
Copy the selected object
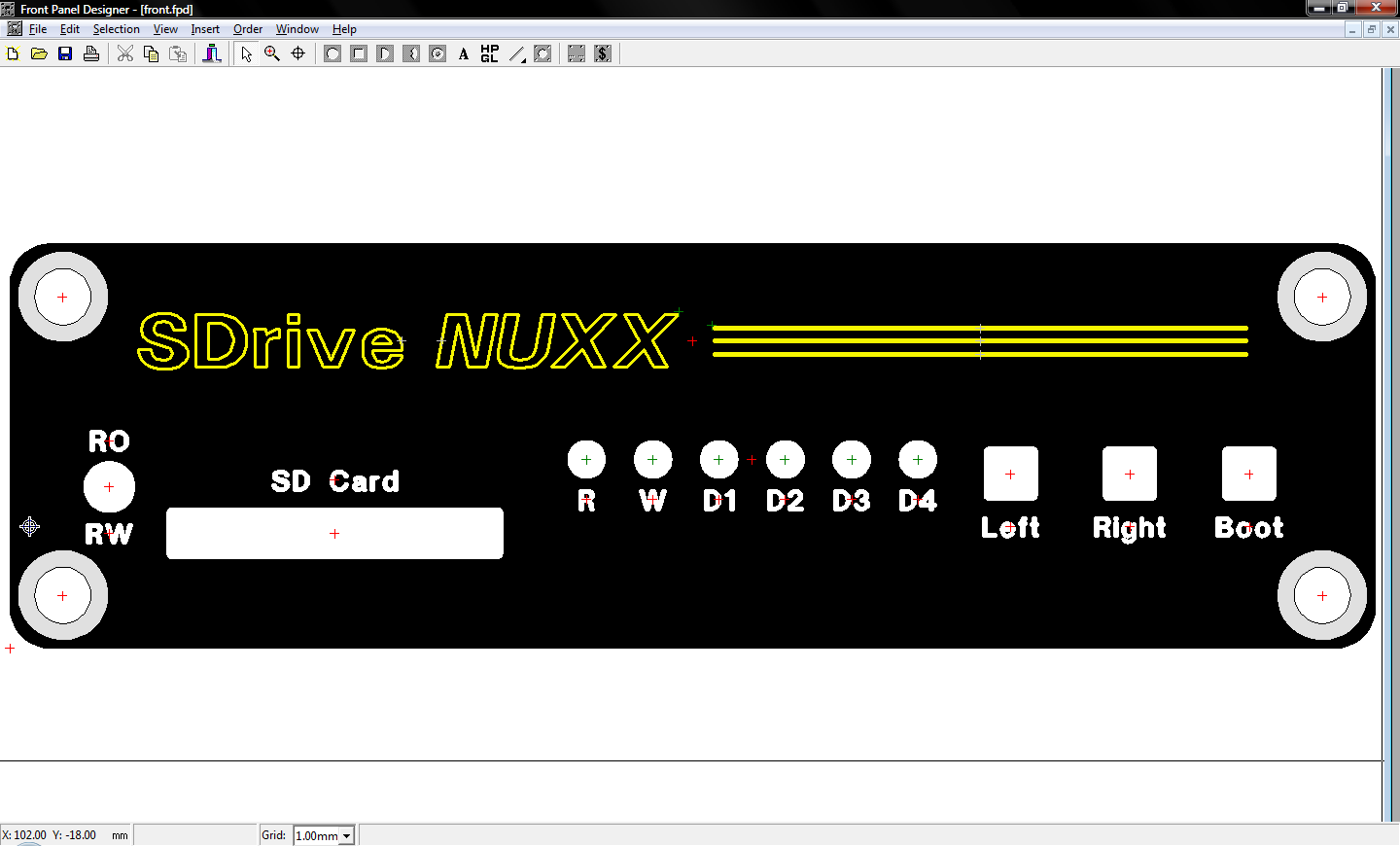click(151, 54)
